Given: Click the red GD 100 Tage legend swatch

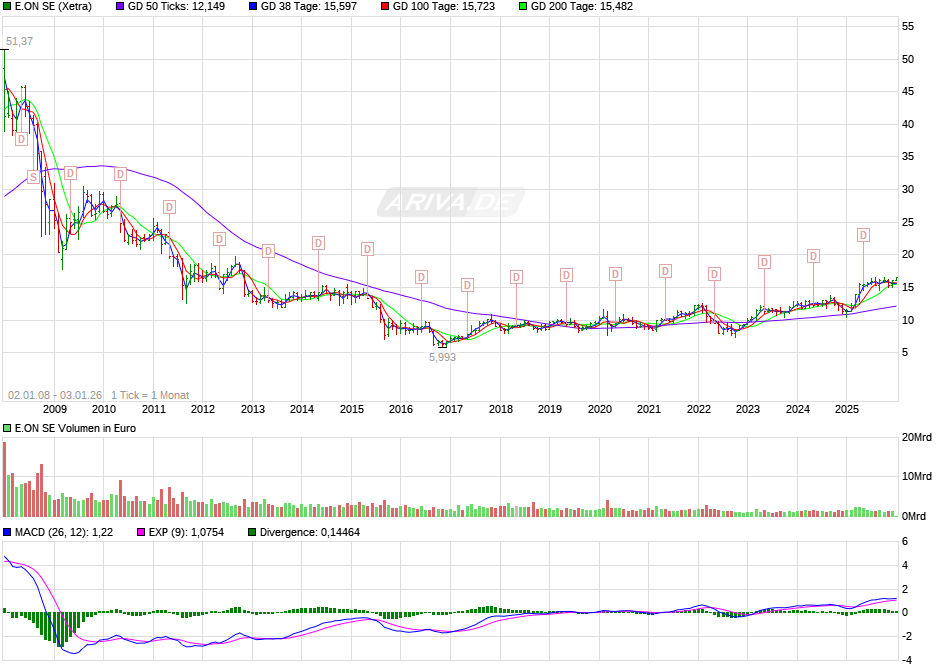Looking at the screenshot, I should pyautogui.click(x=385, y=7).
